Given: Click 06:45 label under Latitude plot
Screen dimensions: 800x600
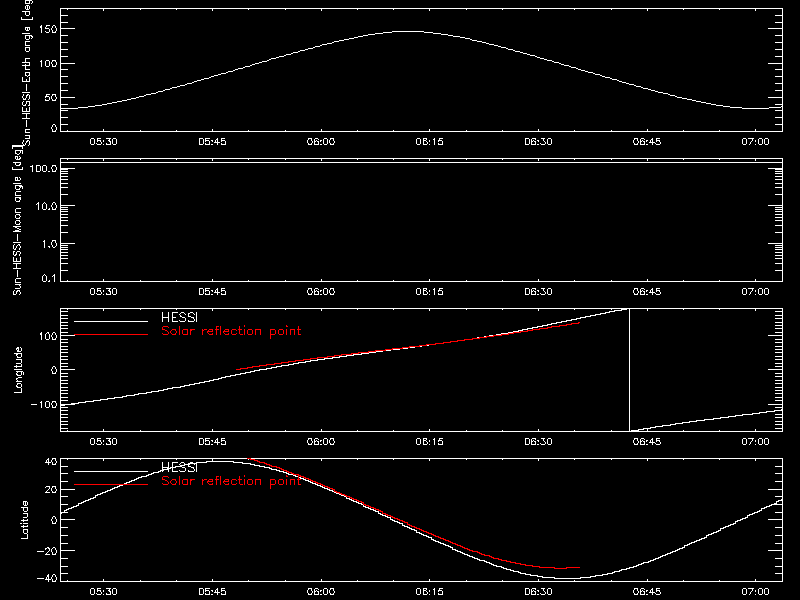Looking at the screenshot, I should (647, 592).
